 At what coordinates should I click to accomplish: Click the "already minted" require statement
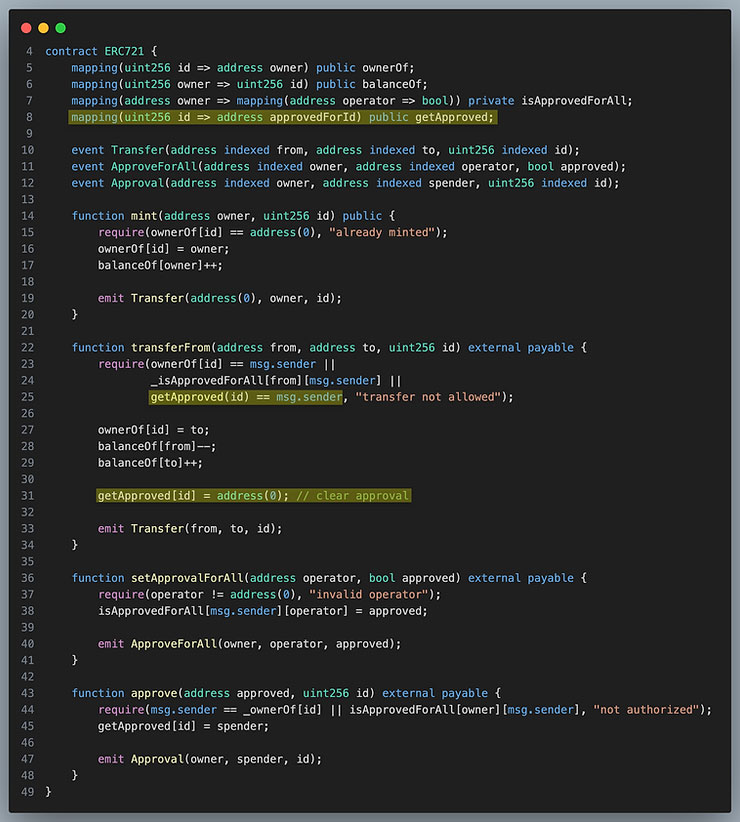click(273, 232)
